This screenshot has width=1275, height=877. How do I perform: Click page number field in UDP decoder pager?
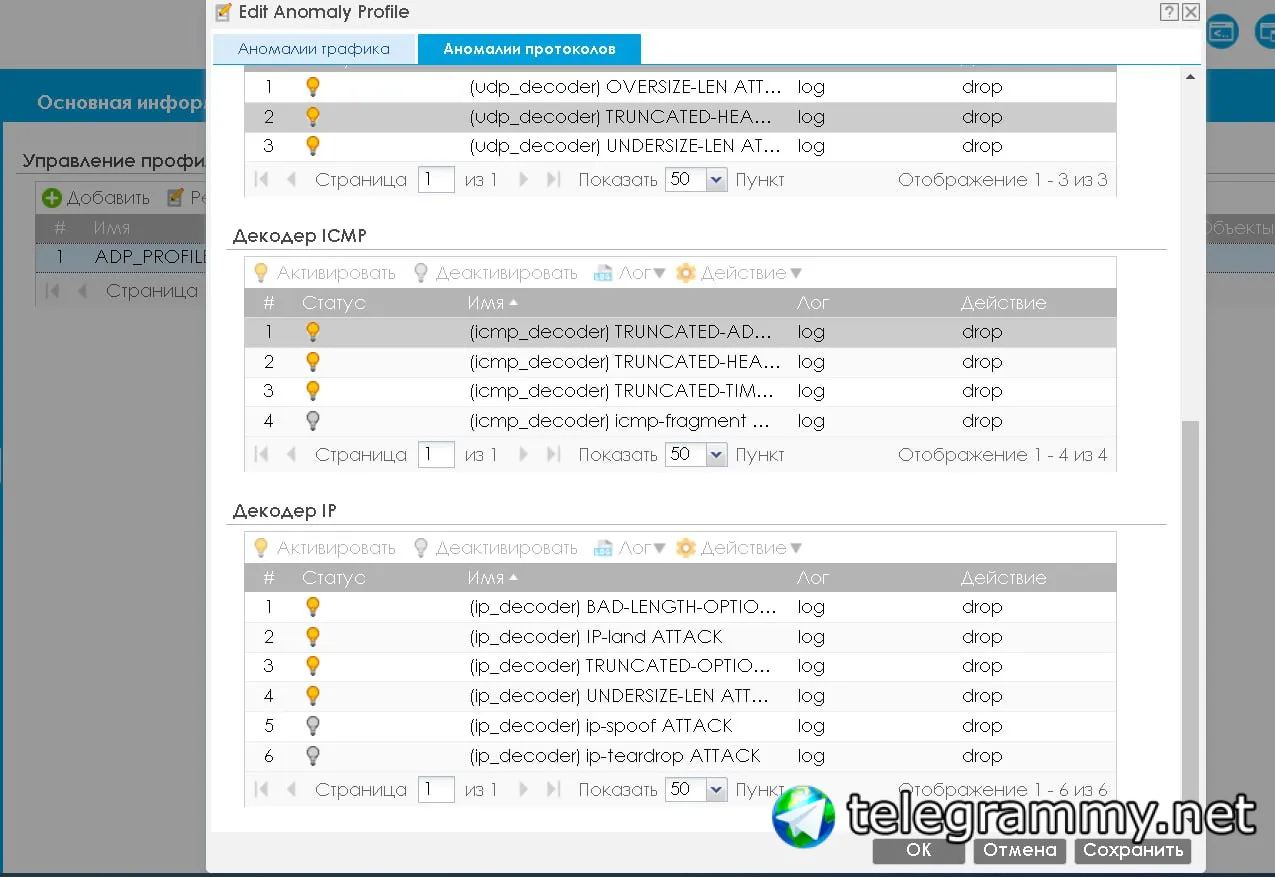[436, 180]
